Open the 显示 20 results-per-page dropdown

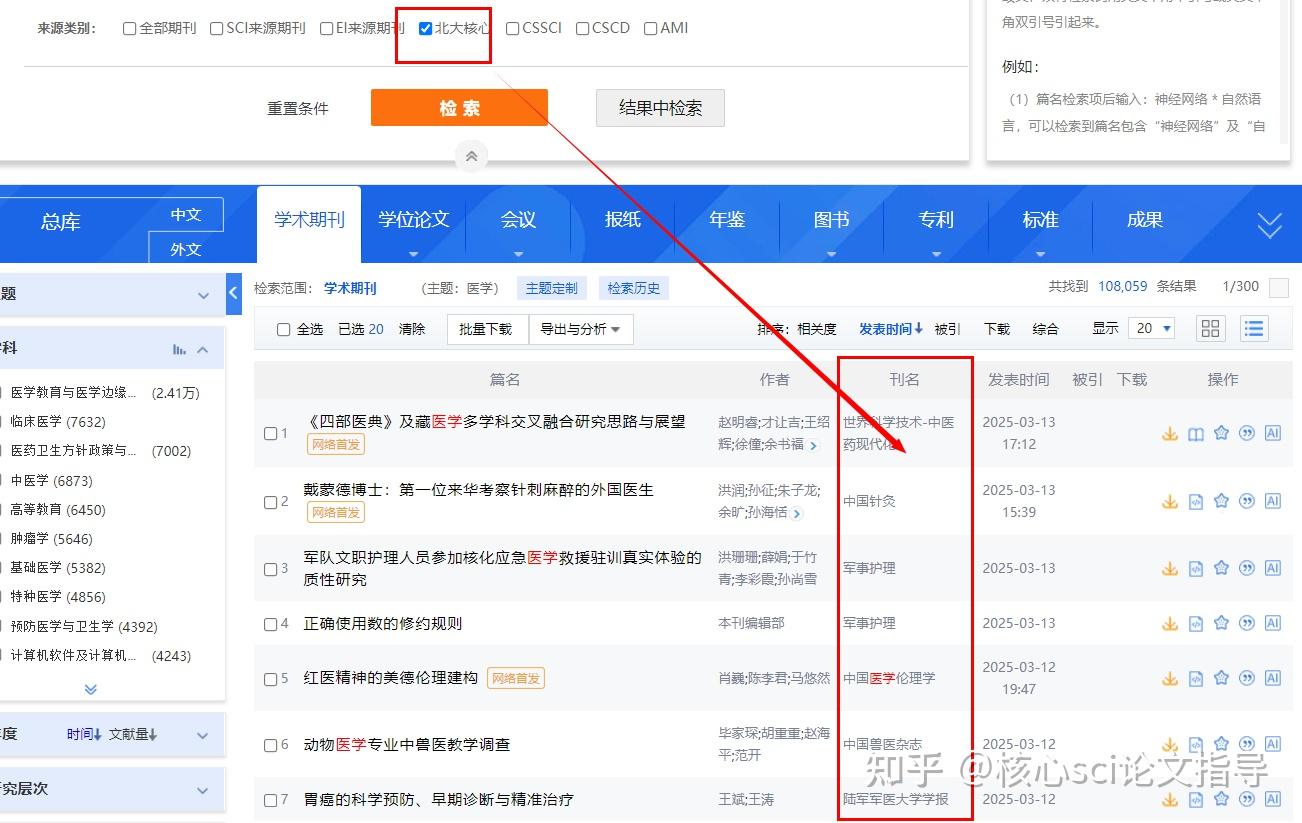click(x=1152, y=327)
